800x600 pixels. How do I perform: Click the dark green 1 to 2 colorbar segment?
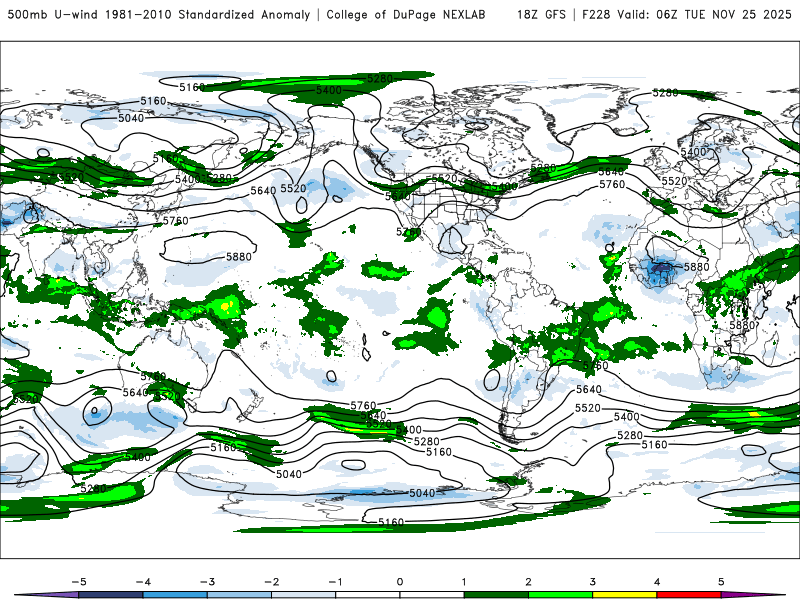pyautogui.click(x=496, y=595)
